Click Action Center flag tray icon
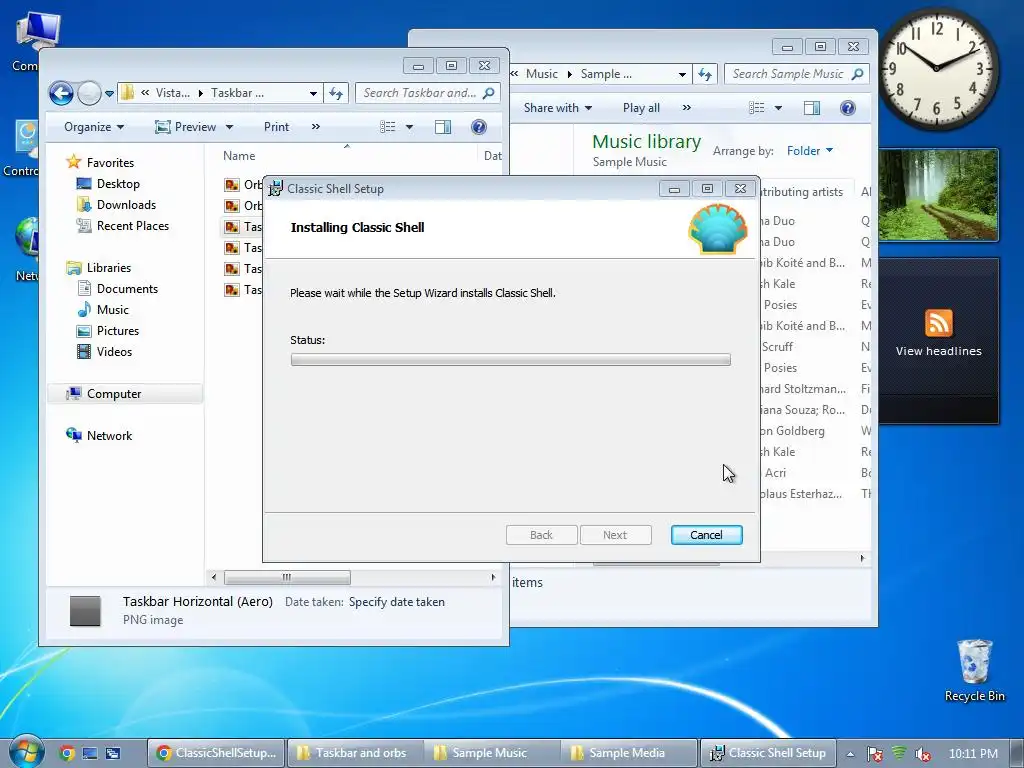The image size is (1024, 768). click(874, 754)
